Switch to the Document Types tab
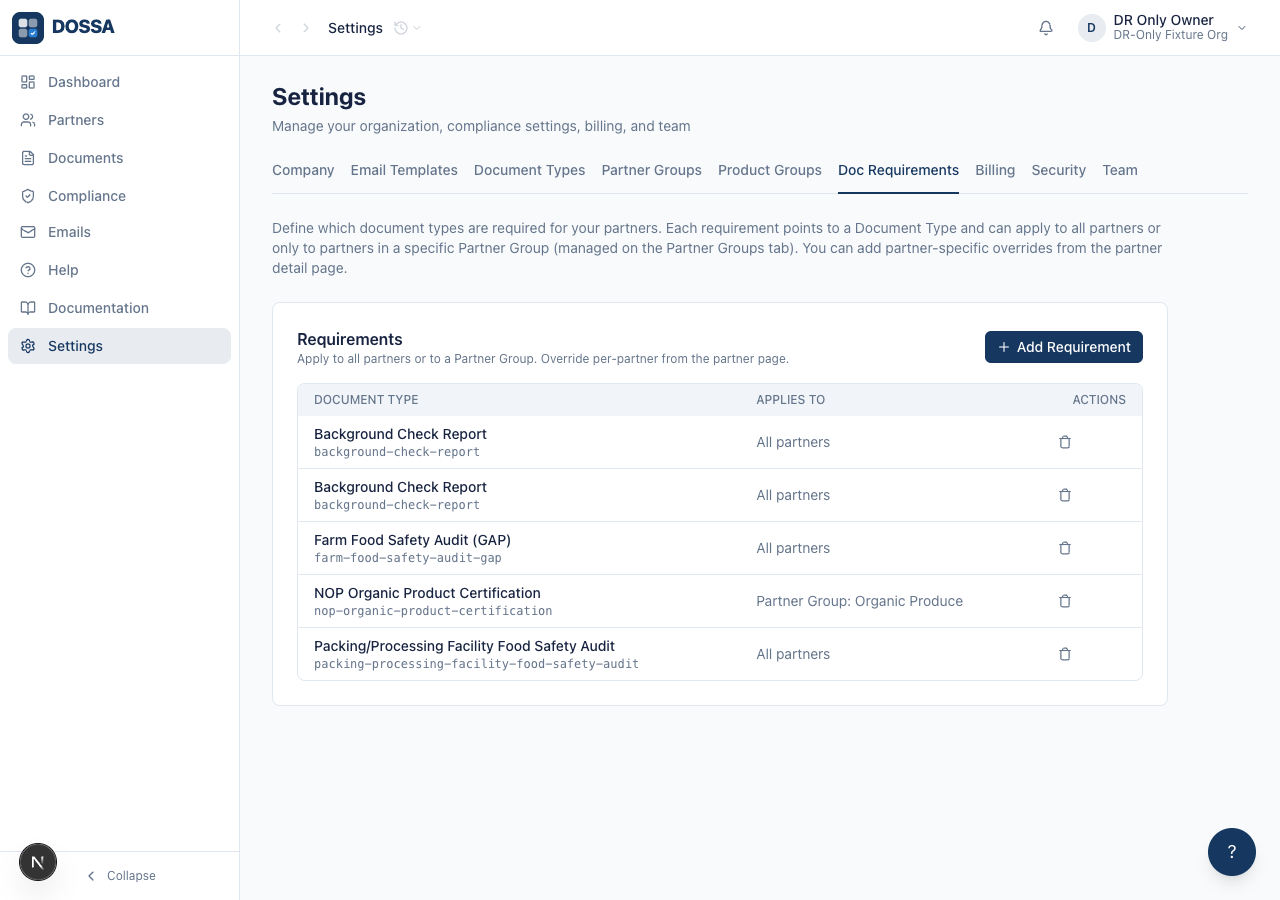This screenshot has height=900, width=1280. click(x=530, y=170)
